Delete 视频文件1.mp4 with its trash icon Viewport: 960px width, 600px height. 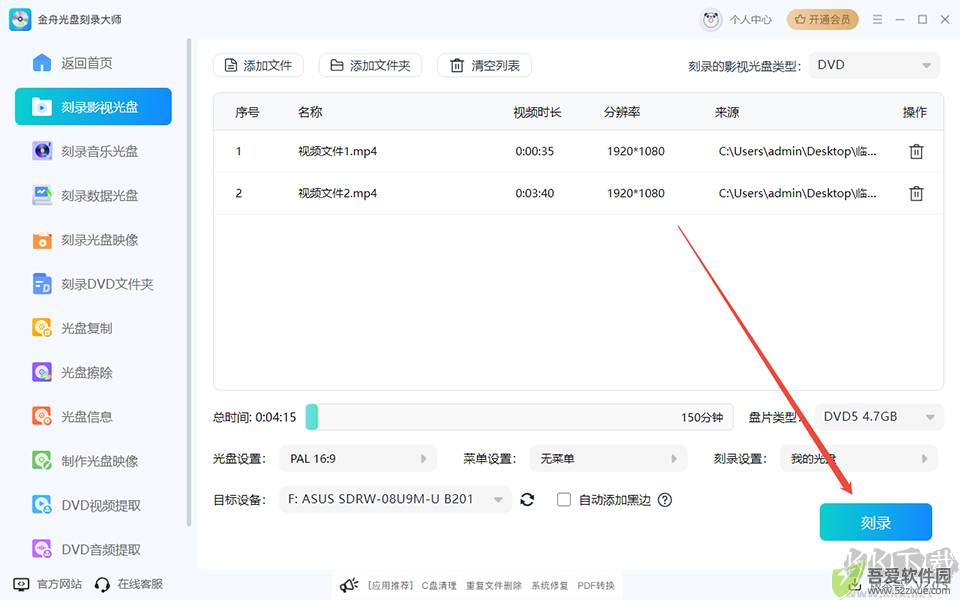point(916,151)
